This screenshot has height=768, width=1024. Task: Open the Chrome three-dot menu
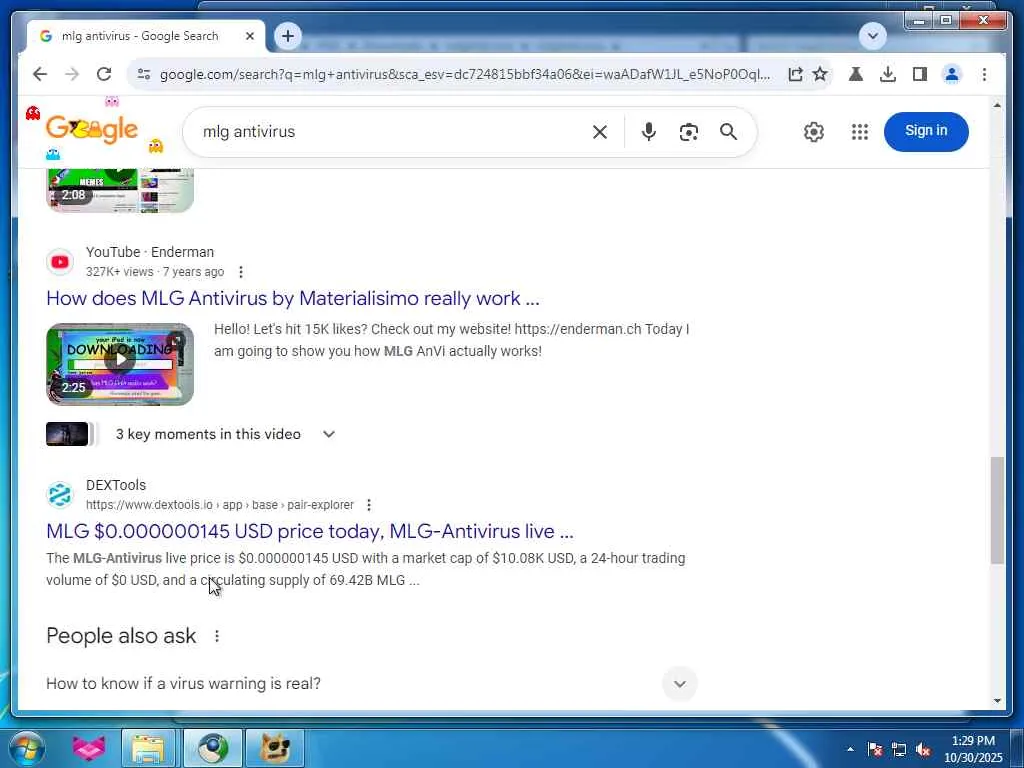click(x=984, y=74)
